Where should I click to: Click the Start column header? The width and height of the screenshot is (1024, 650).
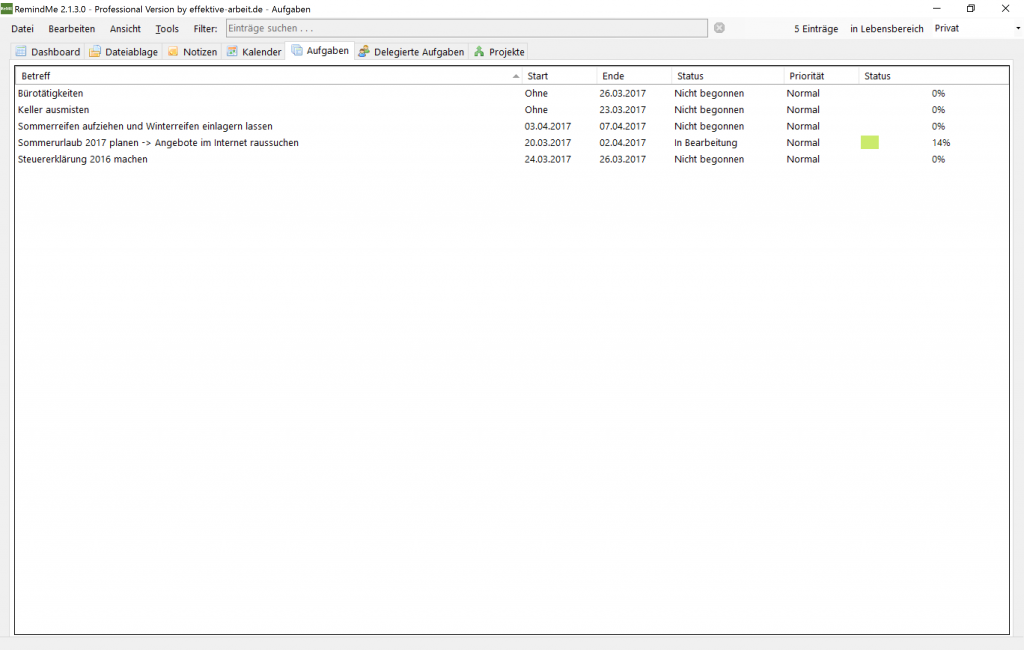[x=559, y=76]
